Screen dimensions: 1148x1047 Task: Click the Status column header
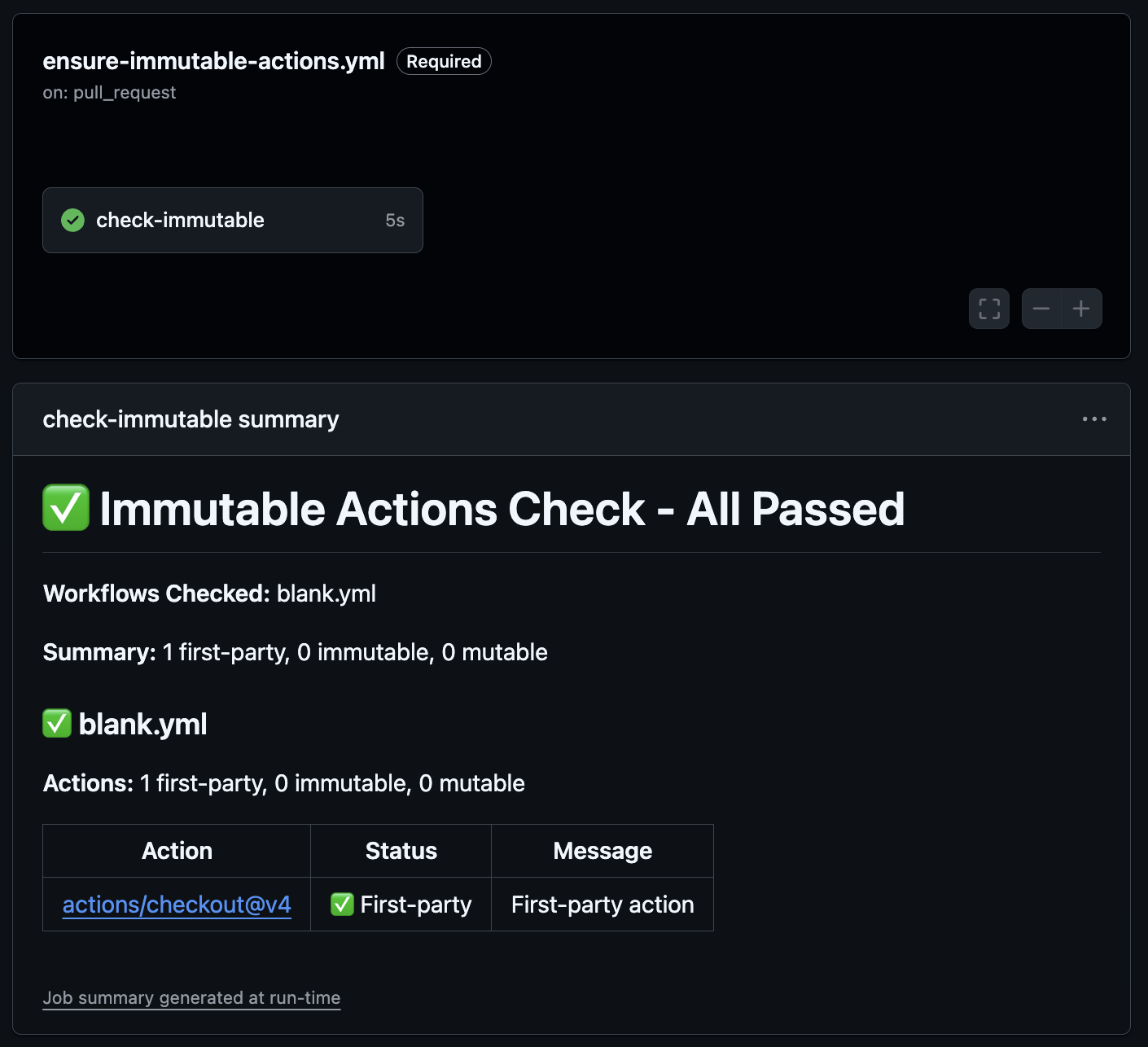[x=401, y=851]
